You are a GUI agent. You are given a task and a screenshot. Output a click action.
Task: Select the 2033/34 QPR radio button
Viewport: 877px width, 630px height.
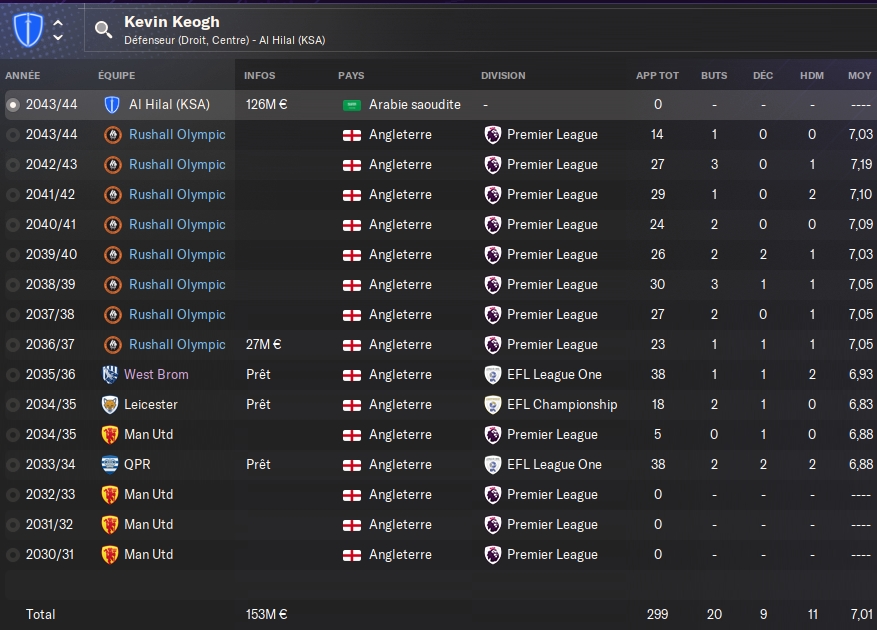click(x=12, y=464)
